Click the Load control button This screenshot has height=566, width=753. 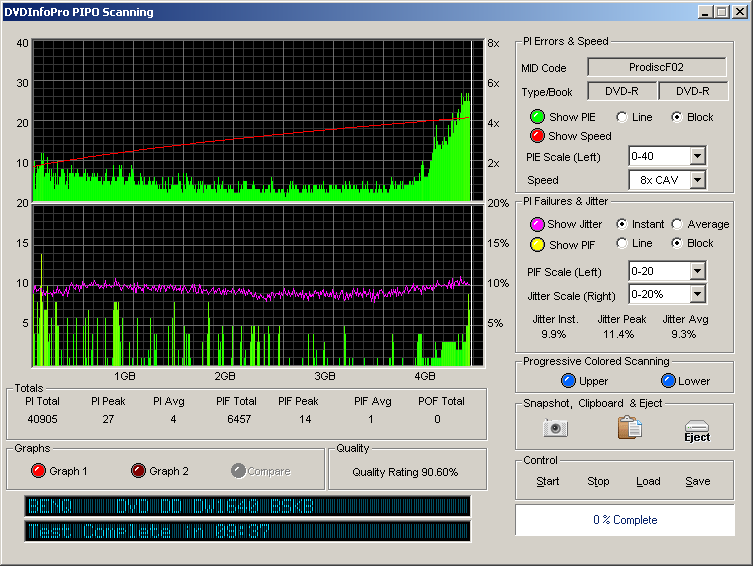[x=648, y=481]
